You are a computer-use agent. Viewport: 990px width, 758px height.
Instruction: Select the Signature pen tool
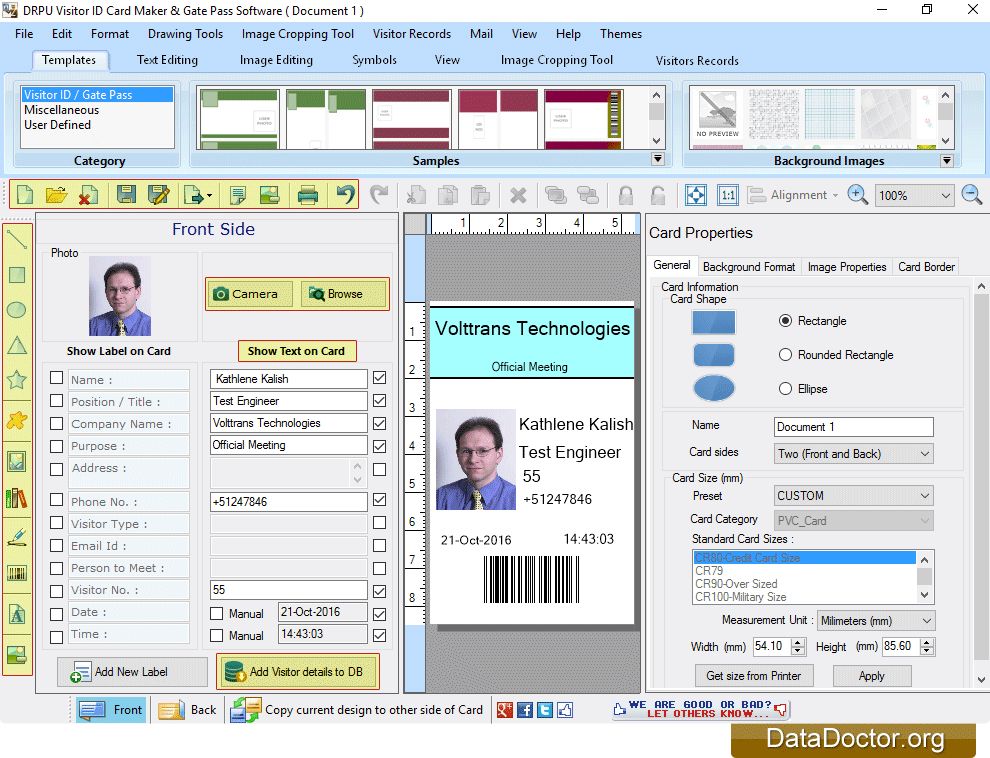16,536
